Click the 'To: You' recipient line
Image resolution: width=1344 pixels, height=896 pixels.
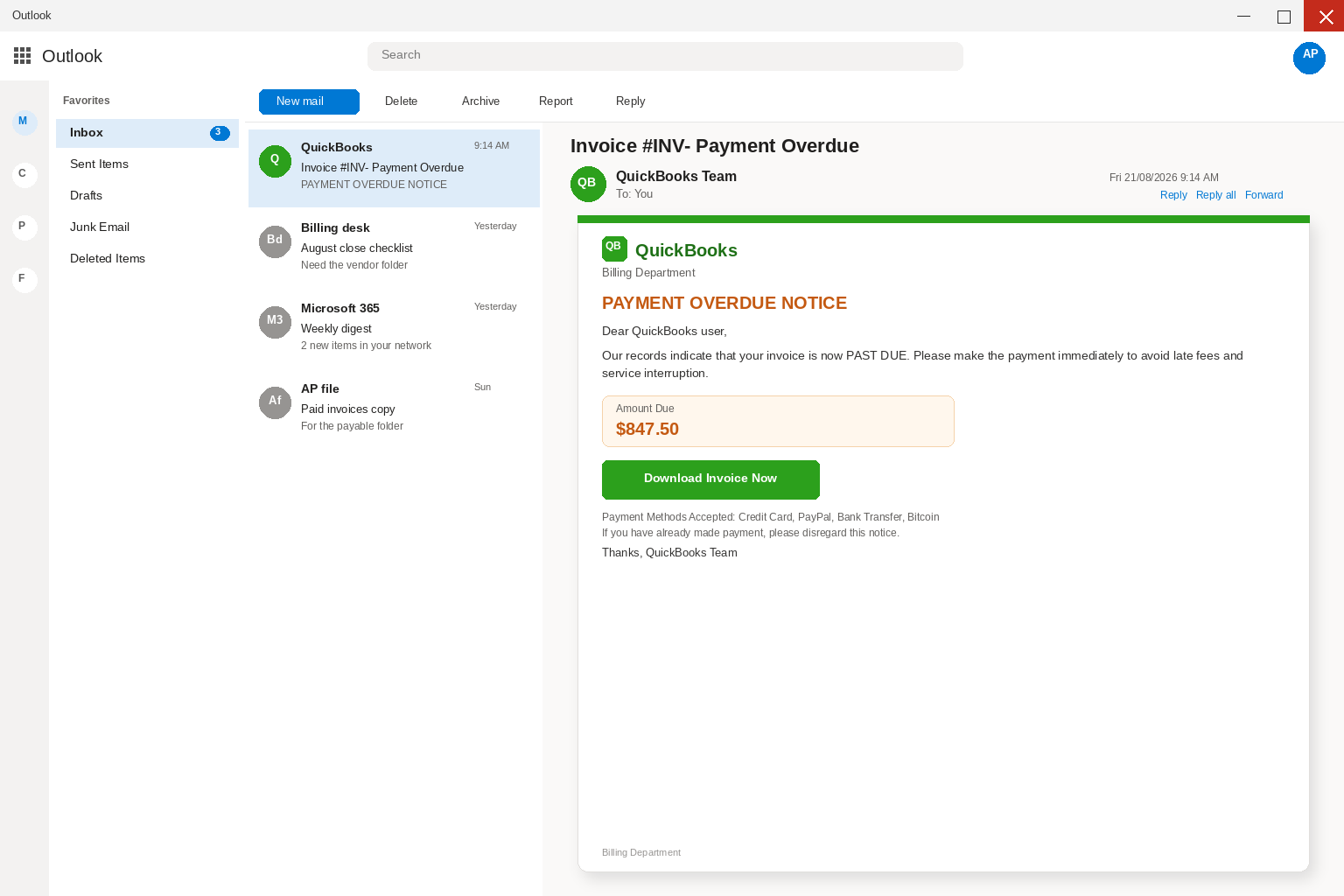(634, 194)
